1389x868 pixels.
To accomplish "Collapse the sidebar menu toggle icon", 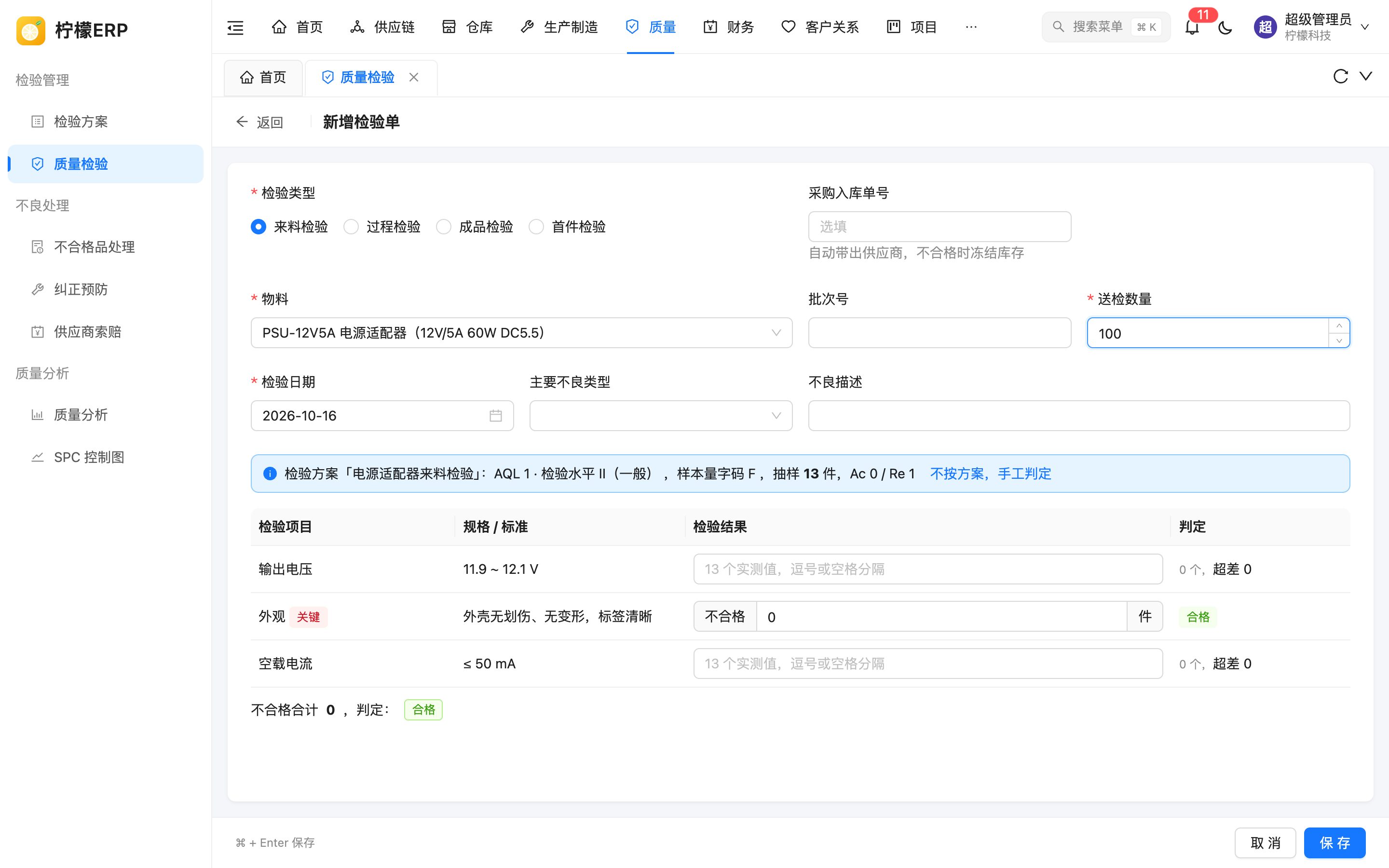I will point(235,27).
